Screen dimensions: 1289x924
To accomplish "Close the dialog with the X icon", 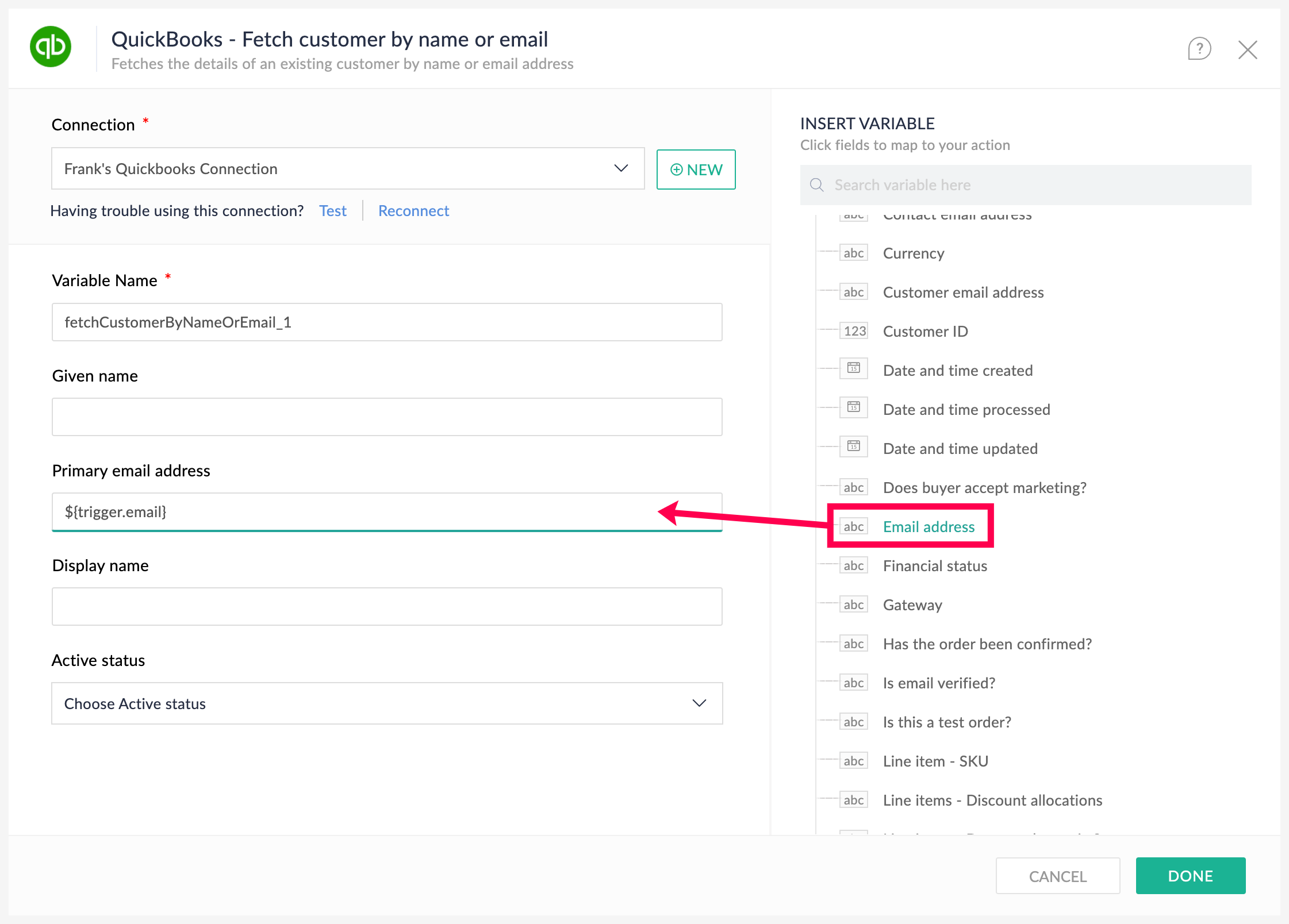I will point(1247,50).
